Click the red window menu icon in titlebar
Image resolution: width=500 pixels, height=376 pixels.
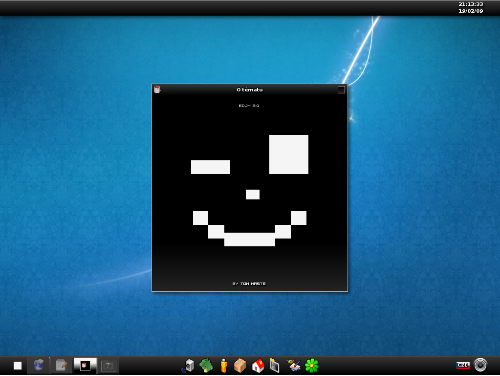tap(157, 89)
